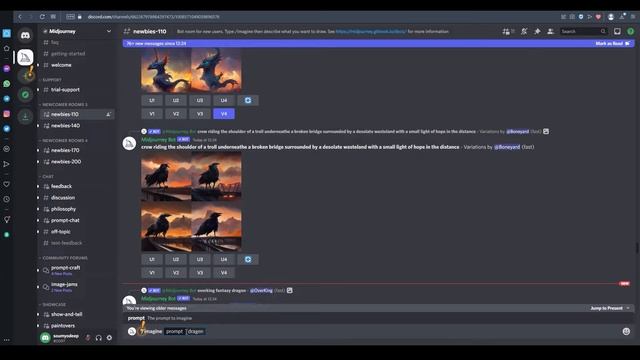Click the @Boneyard mention in crow message
640x360 pixels.
point(507,147)
